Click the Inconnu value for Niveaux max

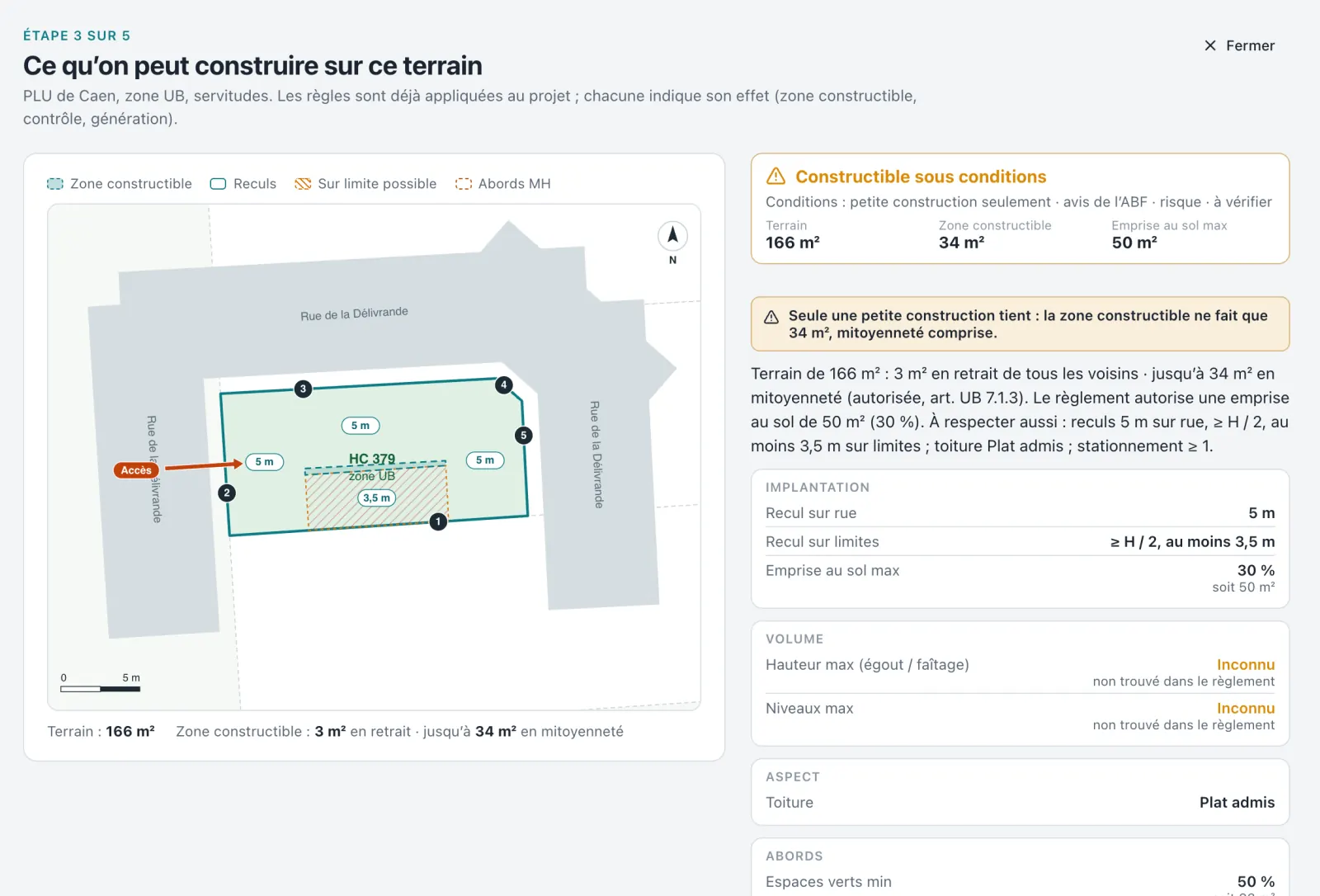1246,709
